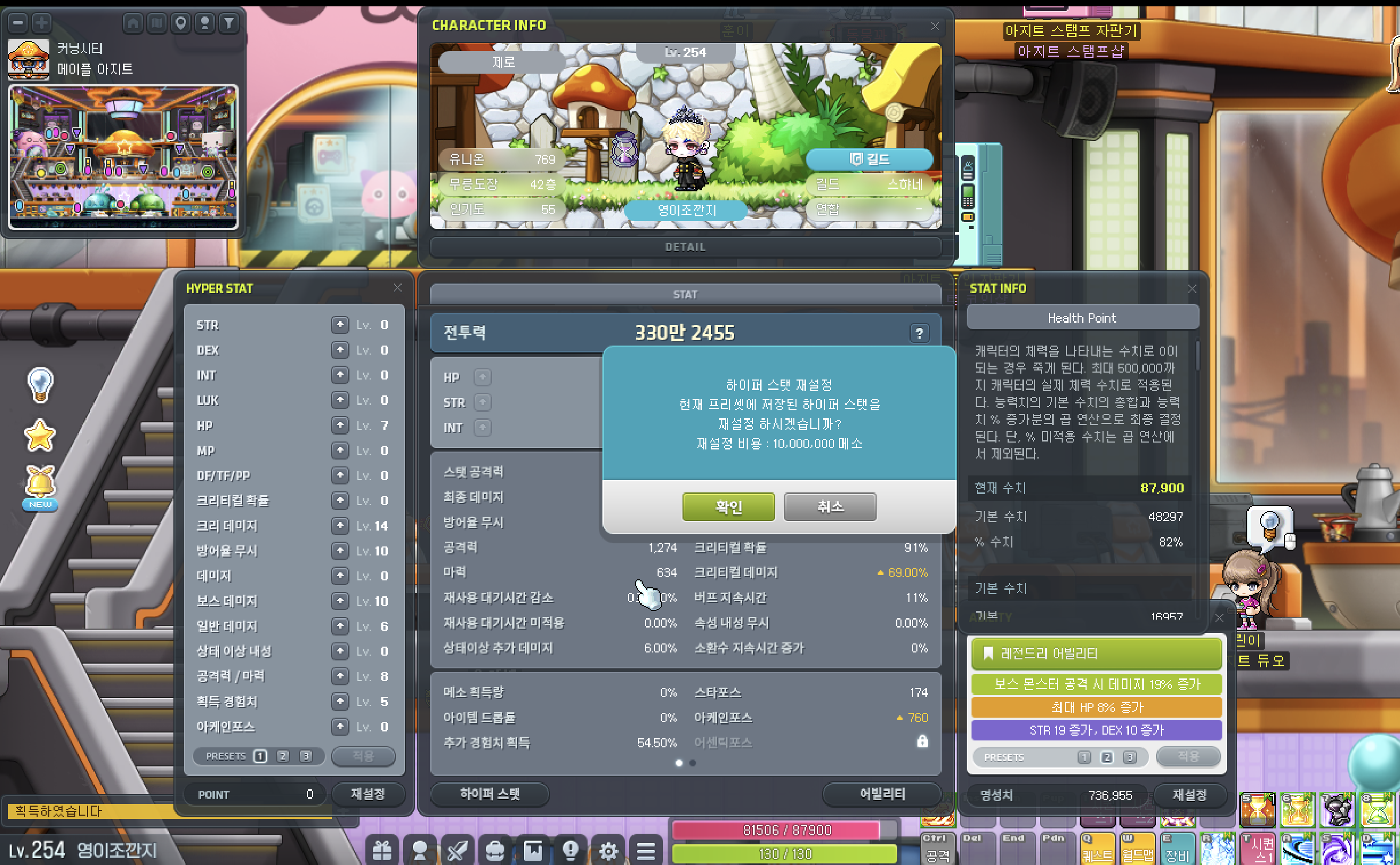Open the character menu icon

point(419,851)
